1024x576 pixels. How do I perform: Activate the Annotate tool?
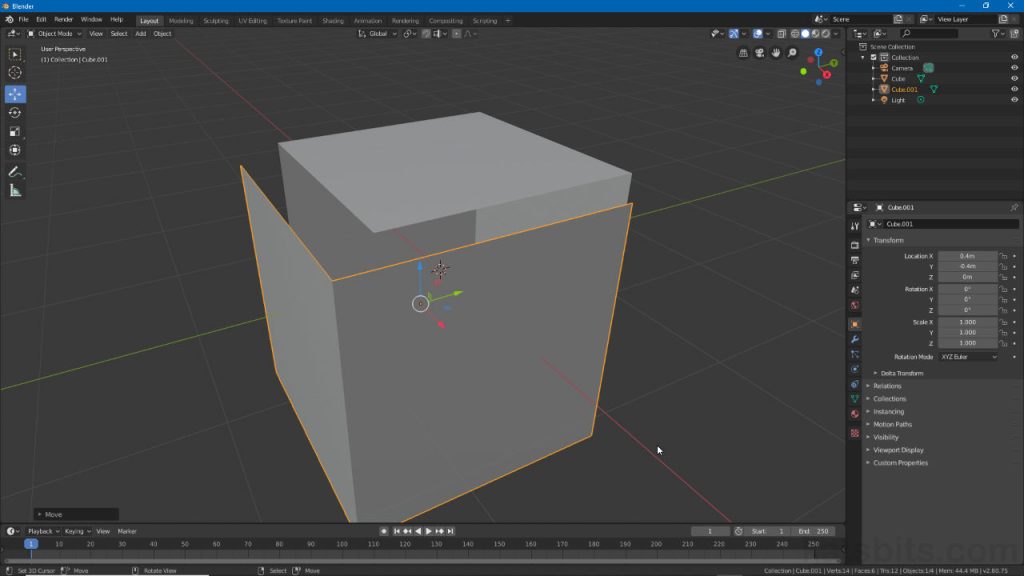tap(15, 169)
